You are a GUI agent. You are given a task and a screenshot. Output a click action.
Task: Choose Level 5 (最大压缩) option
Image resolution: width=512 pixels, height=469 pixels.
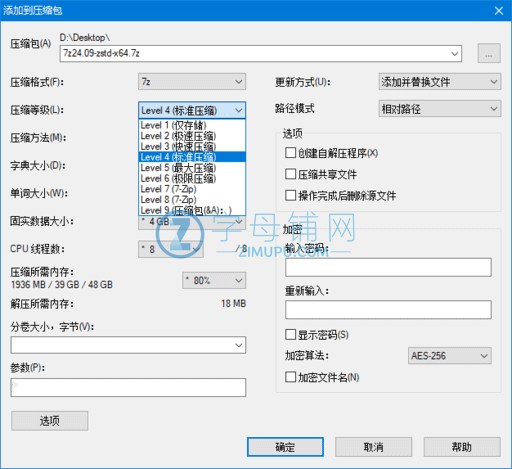pos(192,168)
